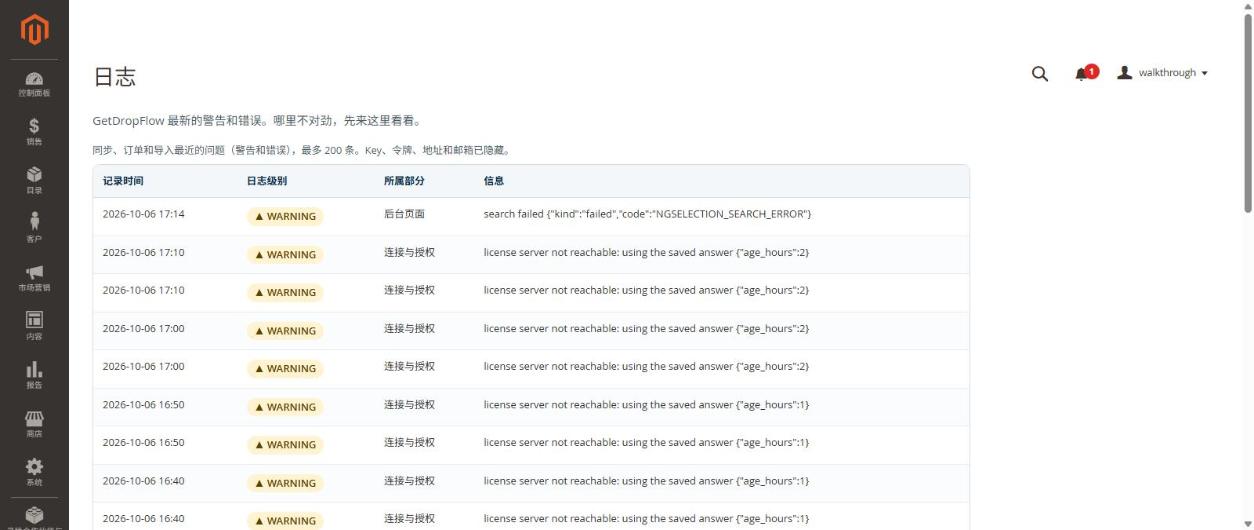Open the 报告 reports menu

pyautogui.click(x=34, y=375)
